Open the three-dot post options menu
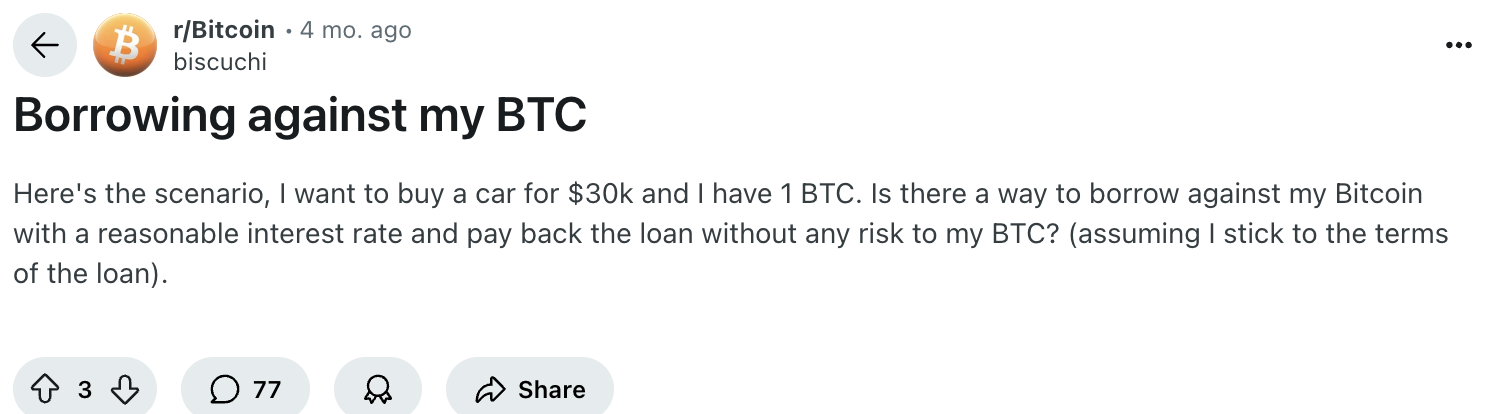This screenshot has height=414, width=1501. 1458,45
